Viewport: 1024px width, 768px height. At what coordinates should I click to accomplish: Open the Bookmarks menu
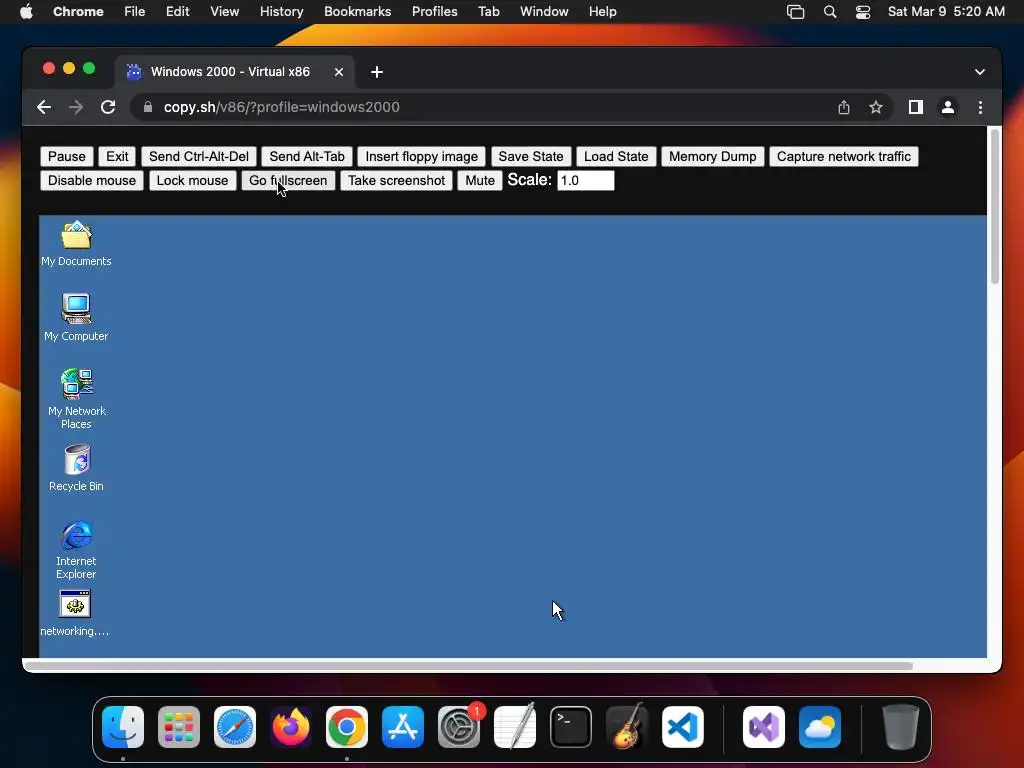[358, 12]
